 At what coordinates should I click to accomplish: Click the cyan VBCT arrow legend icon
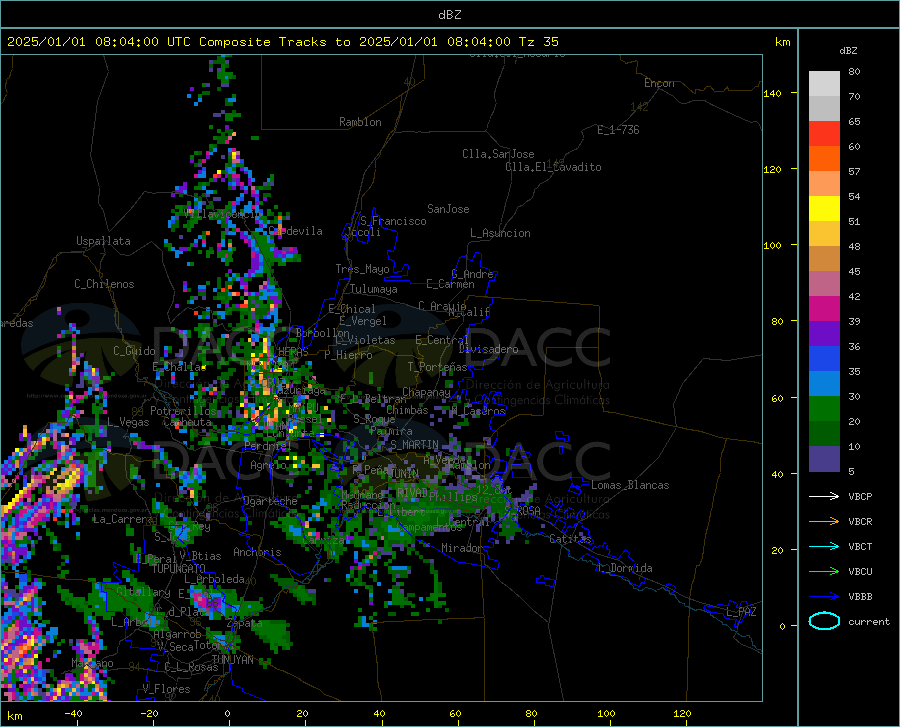pyautogui.click(x=824, y=546)
